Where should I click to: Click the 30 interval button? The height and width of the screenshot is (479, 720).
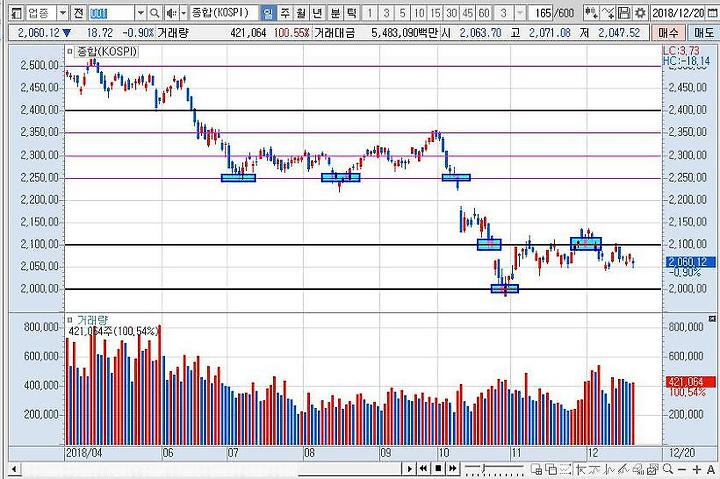451,13
